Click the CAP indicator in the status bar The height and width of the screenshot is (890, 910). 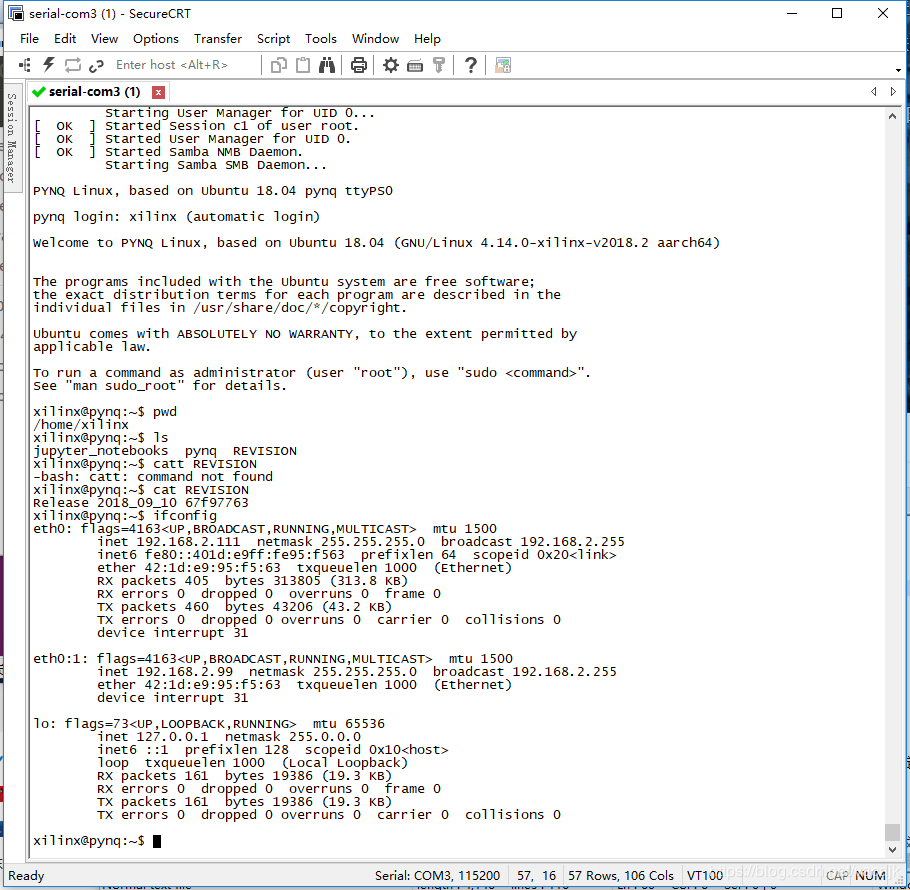(837, 875)
